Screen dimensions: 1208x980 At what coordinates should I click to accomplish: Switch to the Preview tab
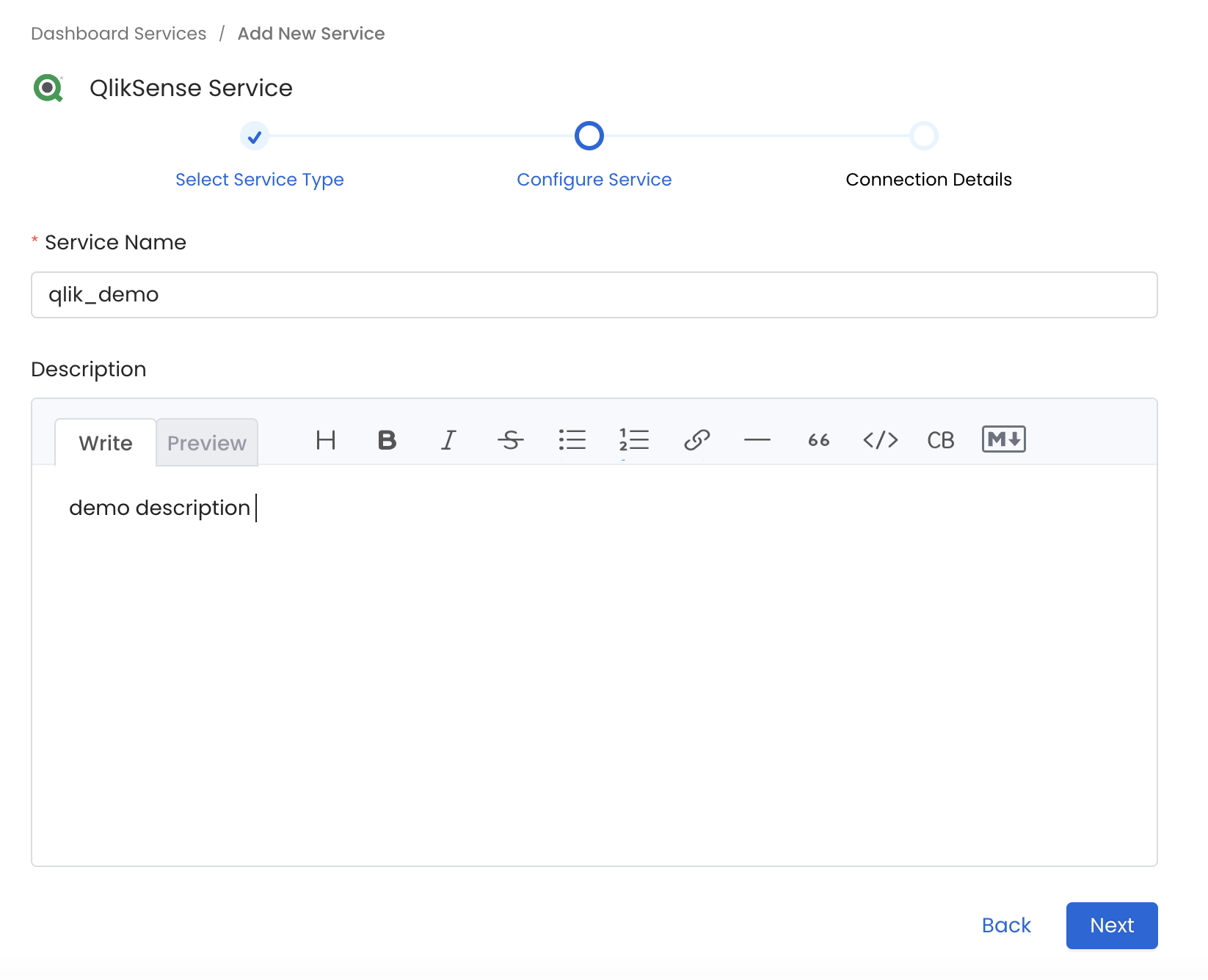click(207, 443)
